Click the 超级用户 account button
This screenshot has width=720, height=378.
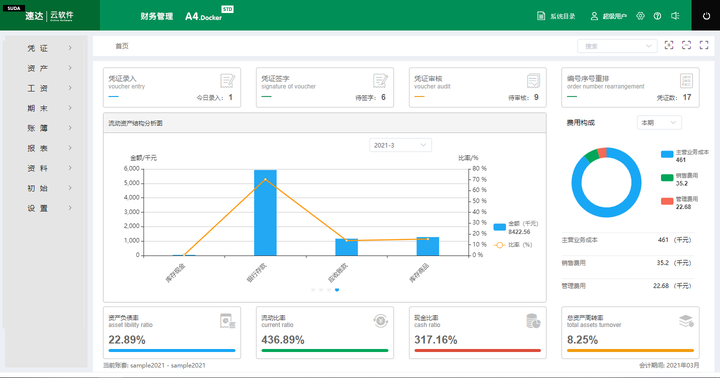click(x=608, y=16)
